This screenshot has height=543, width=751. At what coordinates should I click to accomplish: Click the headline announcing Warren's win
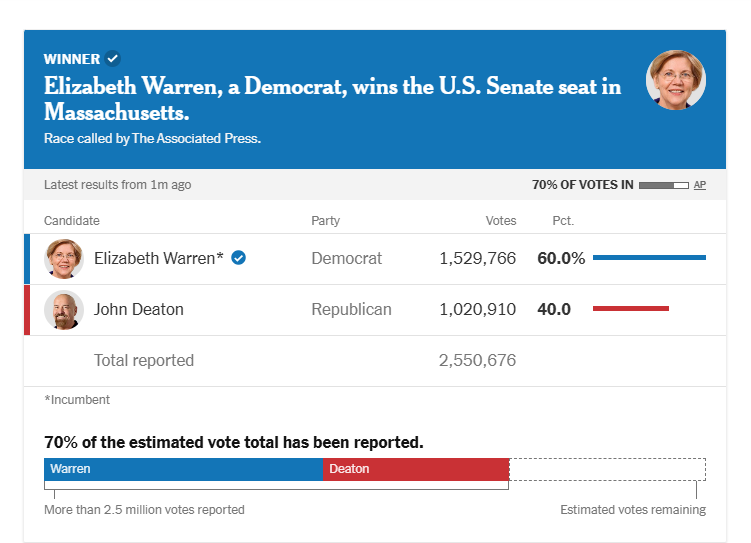(x=332, y=98)
